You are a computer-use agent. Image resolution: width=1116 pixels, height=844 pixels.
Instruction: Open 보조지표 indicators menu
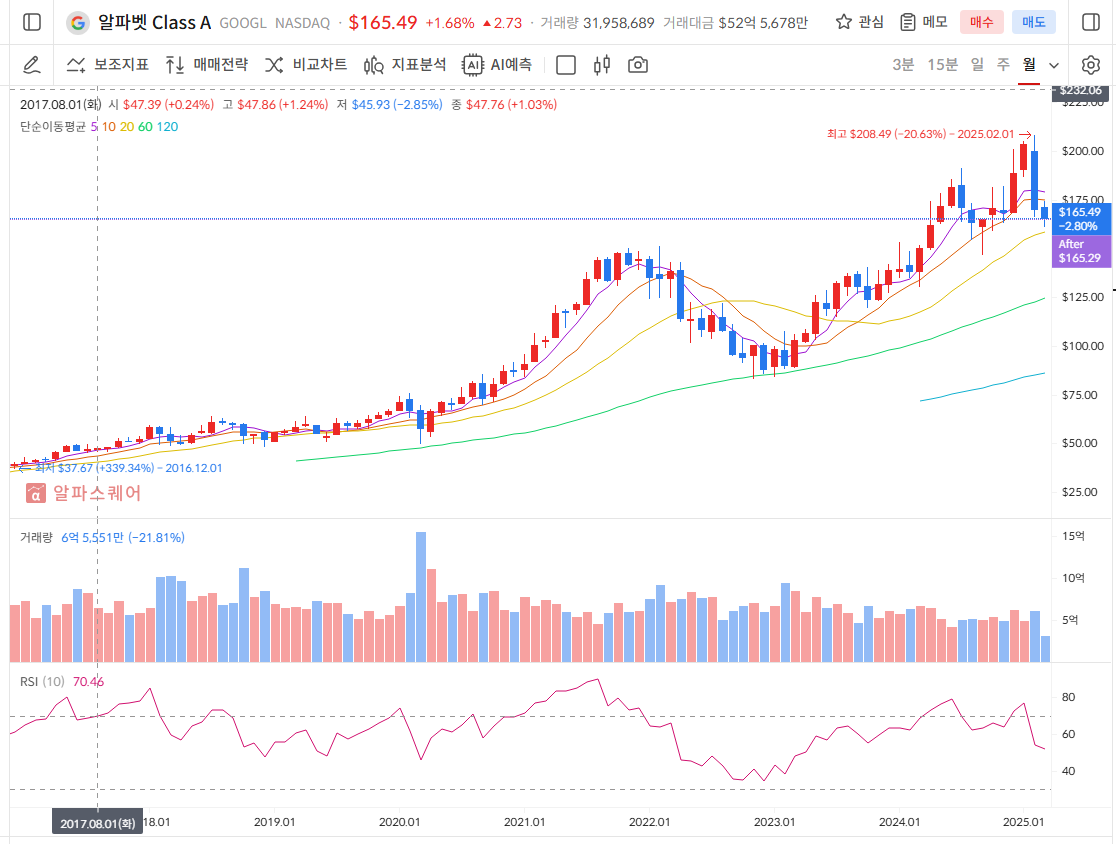[107, 65]
